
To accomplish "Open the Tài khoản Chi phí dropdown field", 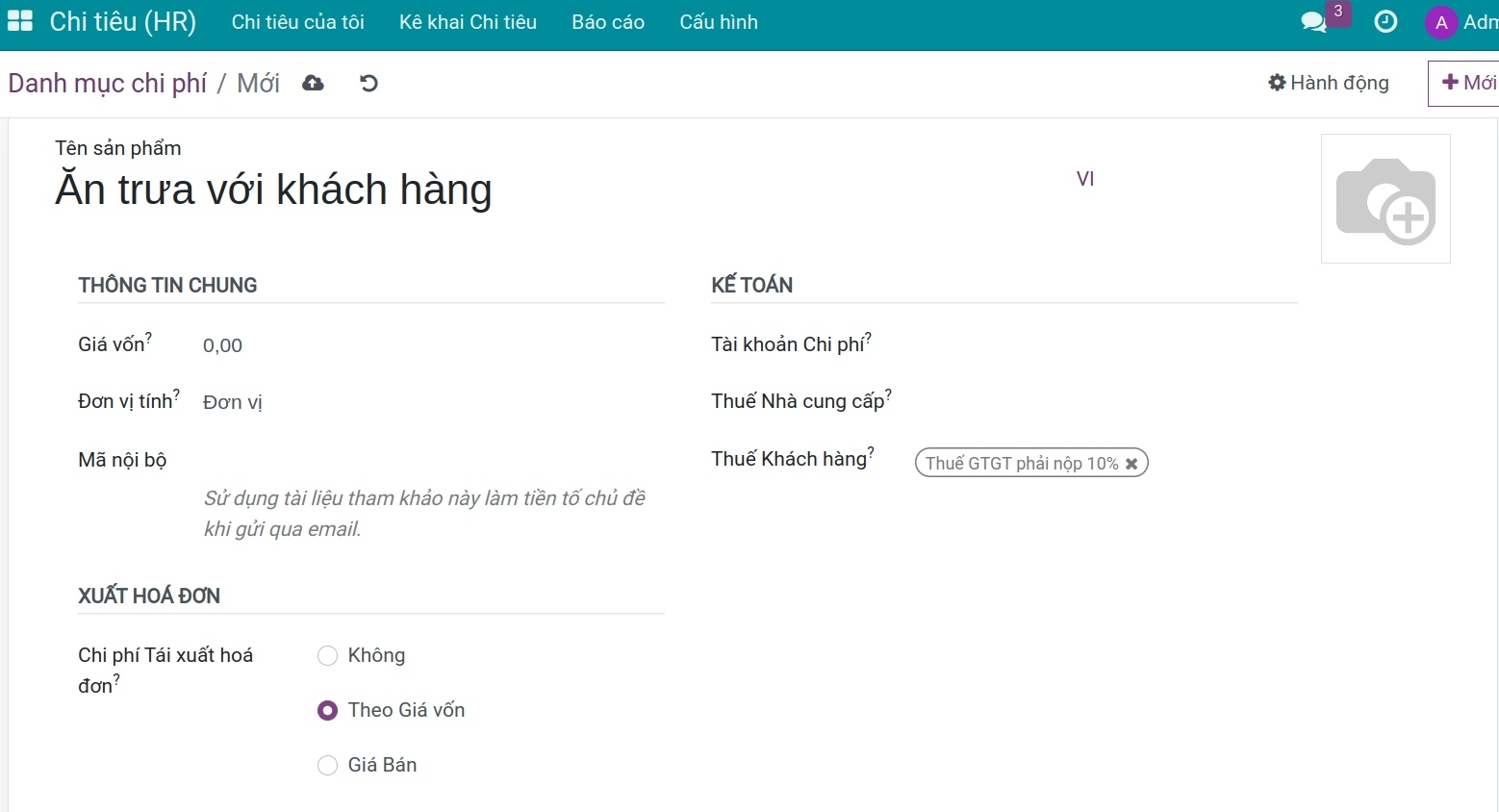I will coord(1105,344).
